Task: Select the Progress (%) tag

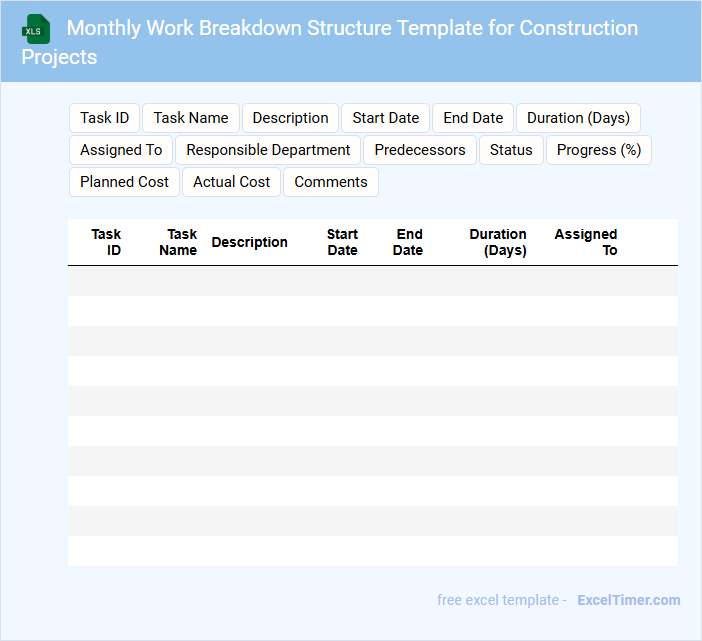Action: [x=598, y=150]
